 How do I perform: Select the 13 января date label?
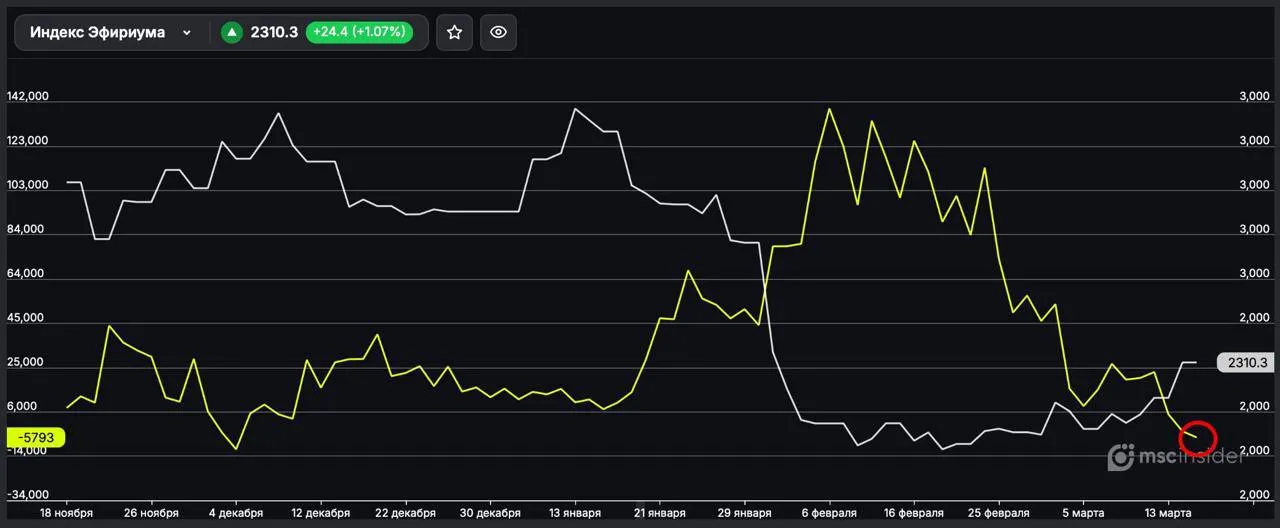click(576, 513)
